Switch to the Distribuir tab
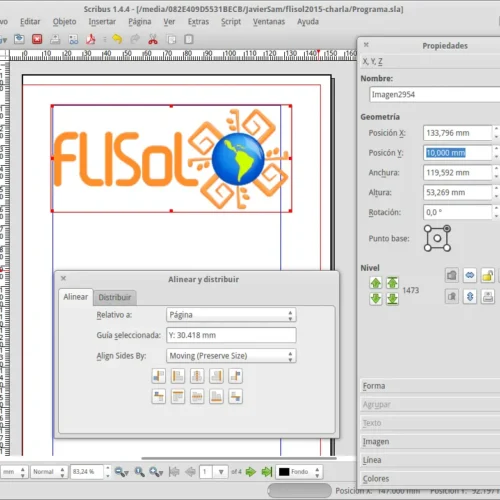 (115, 297)
